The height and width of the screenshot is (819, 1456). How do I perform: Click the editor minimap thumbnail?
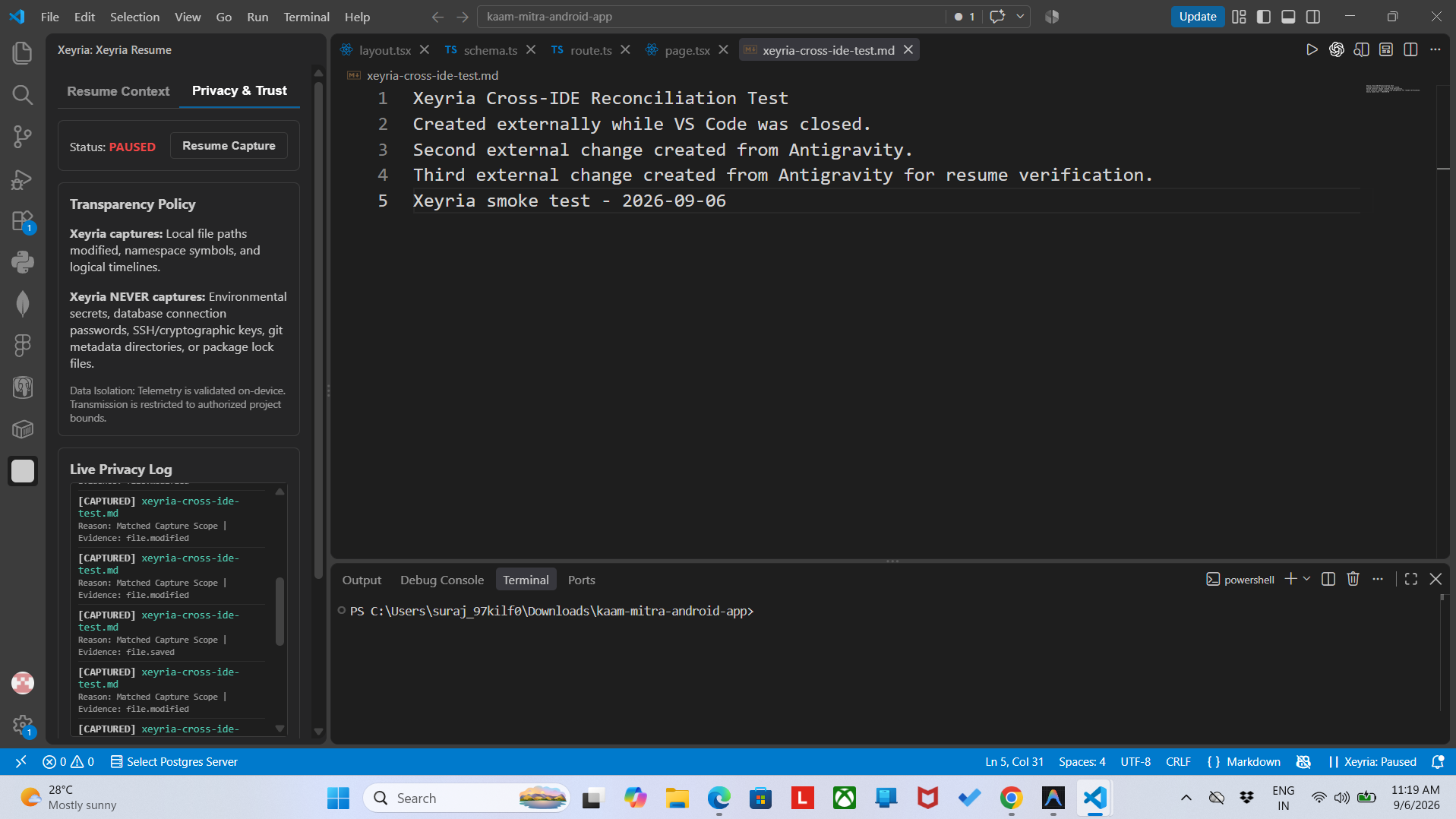pyautogui.click(x=1392, y=89)
